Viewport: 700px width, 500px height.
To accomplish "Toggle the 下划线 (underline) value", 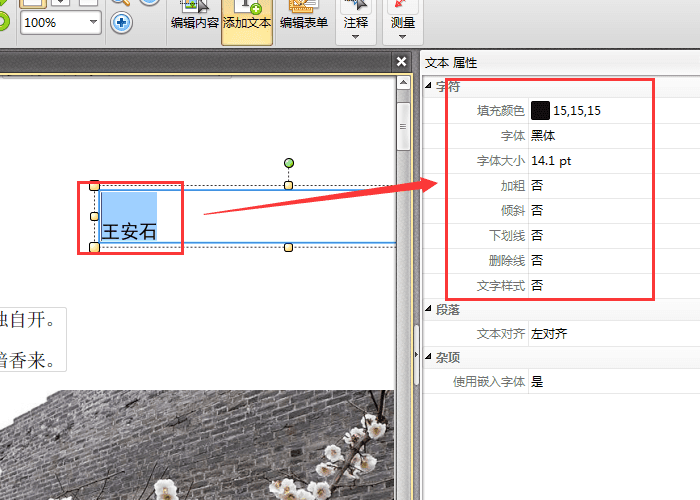I will 537,235.
